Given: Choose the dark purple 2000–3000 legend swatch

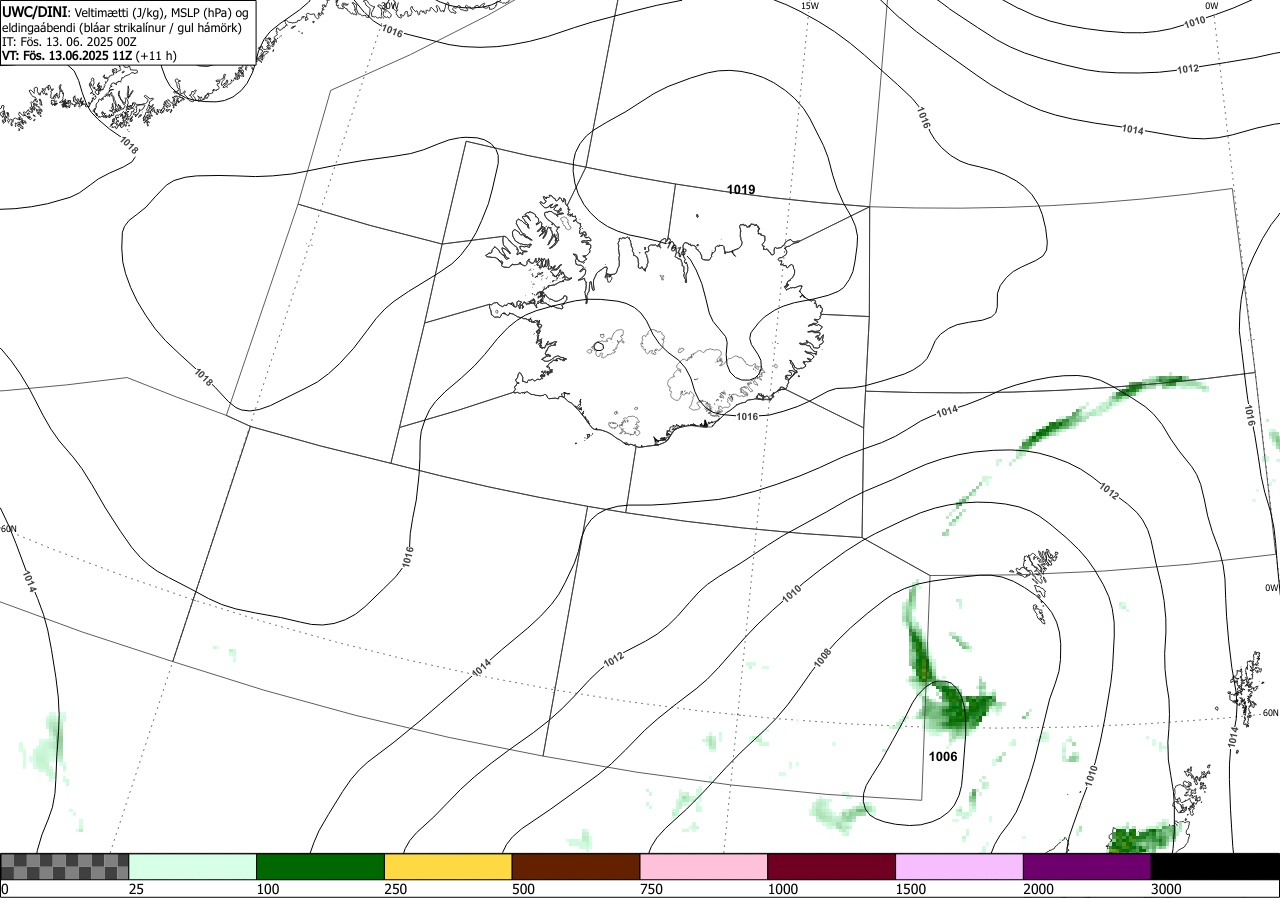Looking at the screenshot, I should click(1087, 866).
